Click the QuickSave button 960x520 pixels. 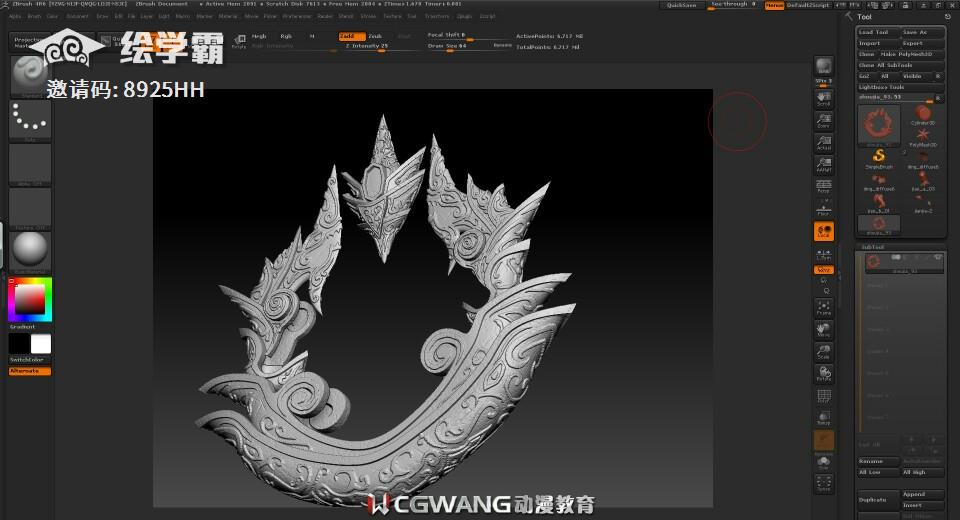681,5
